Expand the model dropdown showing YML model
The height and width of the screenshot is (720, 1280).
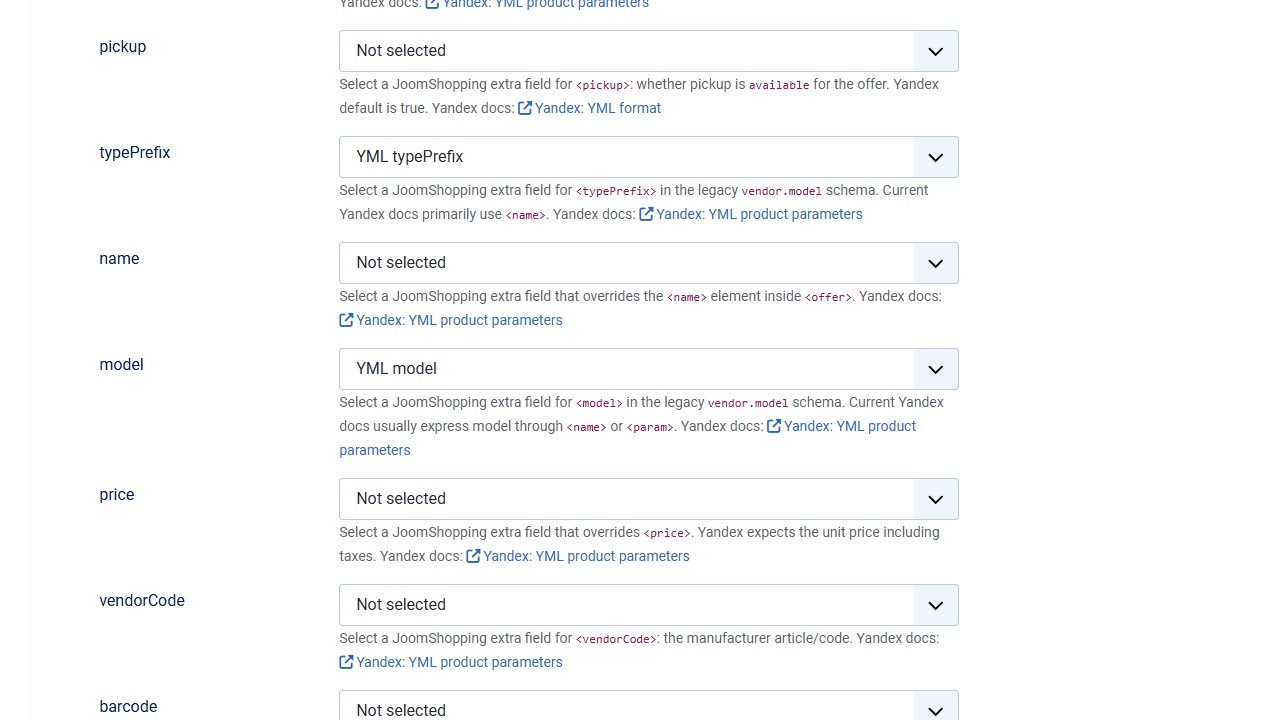(648, 369)
